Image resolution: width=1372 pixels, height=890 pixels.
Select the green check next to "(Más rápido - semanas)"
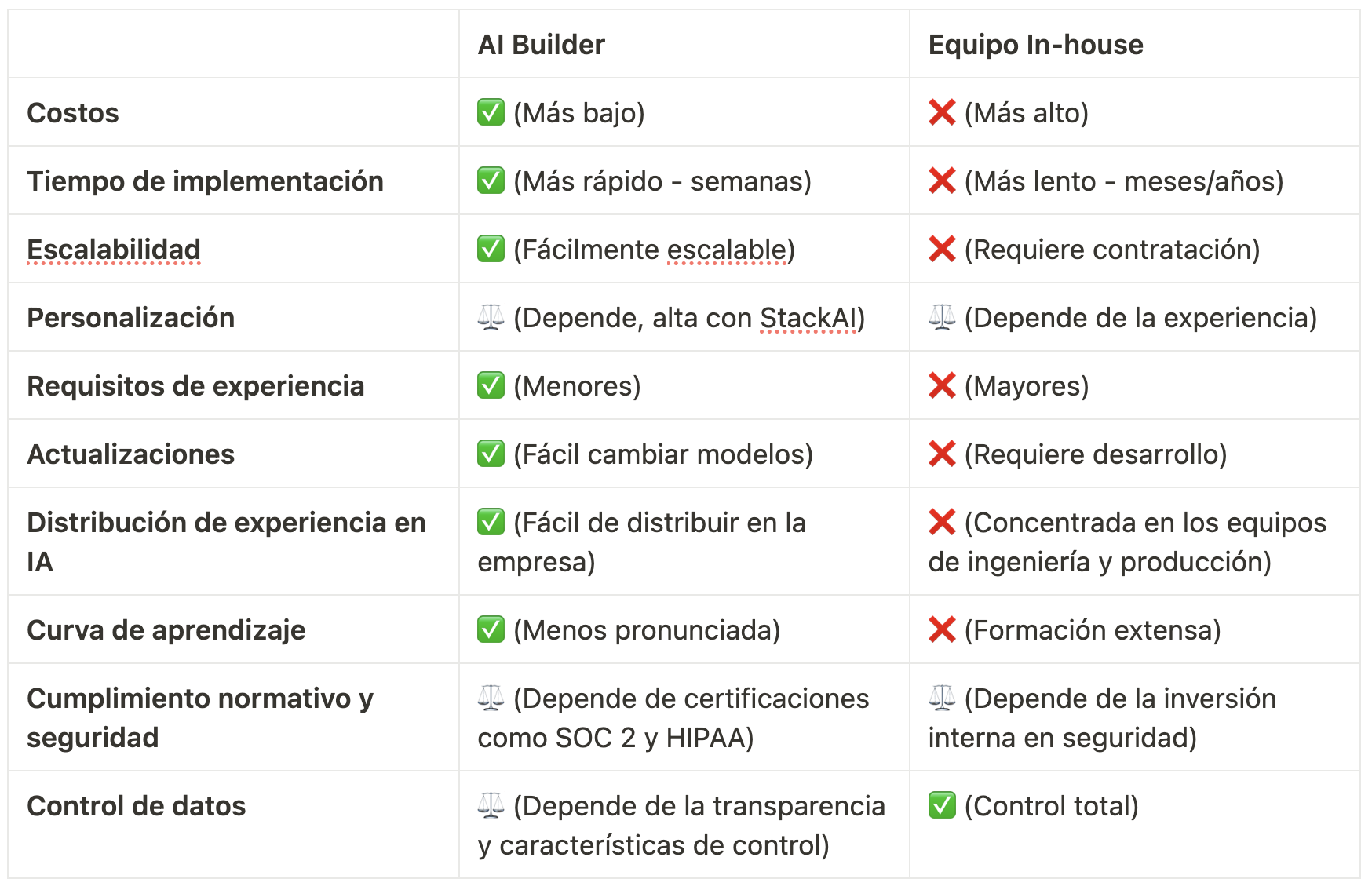click(491, 181)
